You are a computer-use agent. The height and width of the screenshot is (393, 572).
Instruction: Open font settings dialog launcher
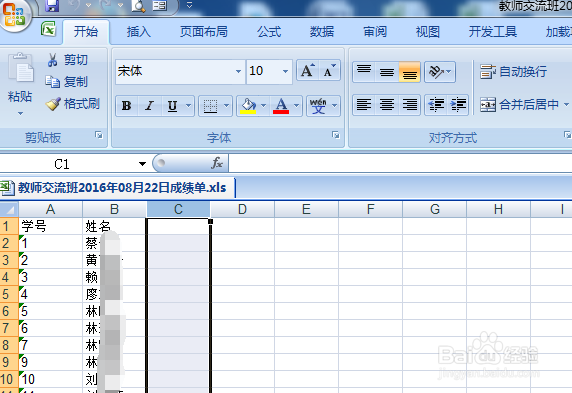(336, 135)
